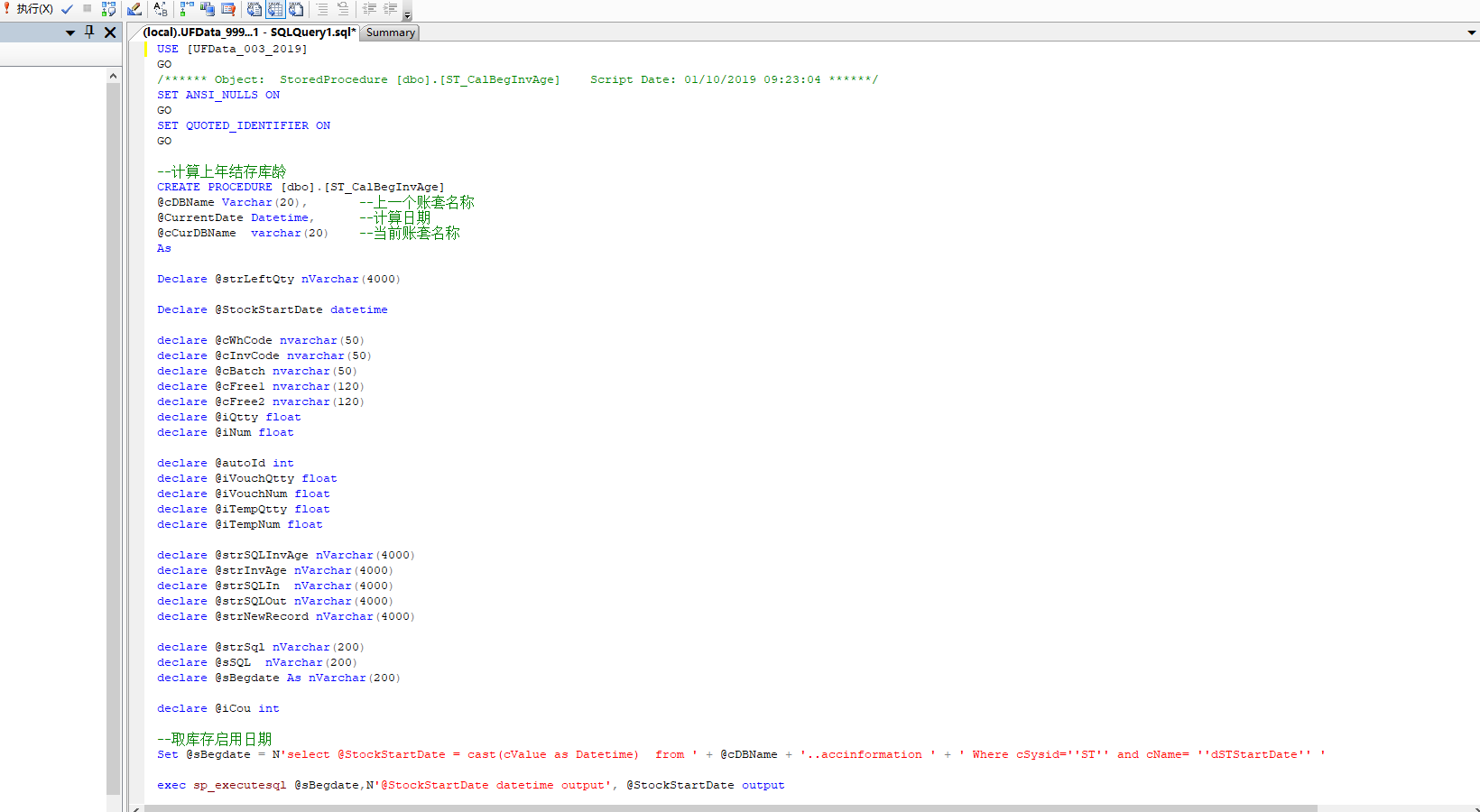The width and height of the screenshot is (1480, 812).
Task: Select the SQLQuery1.sql tab
Action: tap(249, 32)
